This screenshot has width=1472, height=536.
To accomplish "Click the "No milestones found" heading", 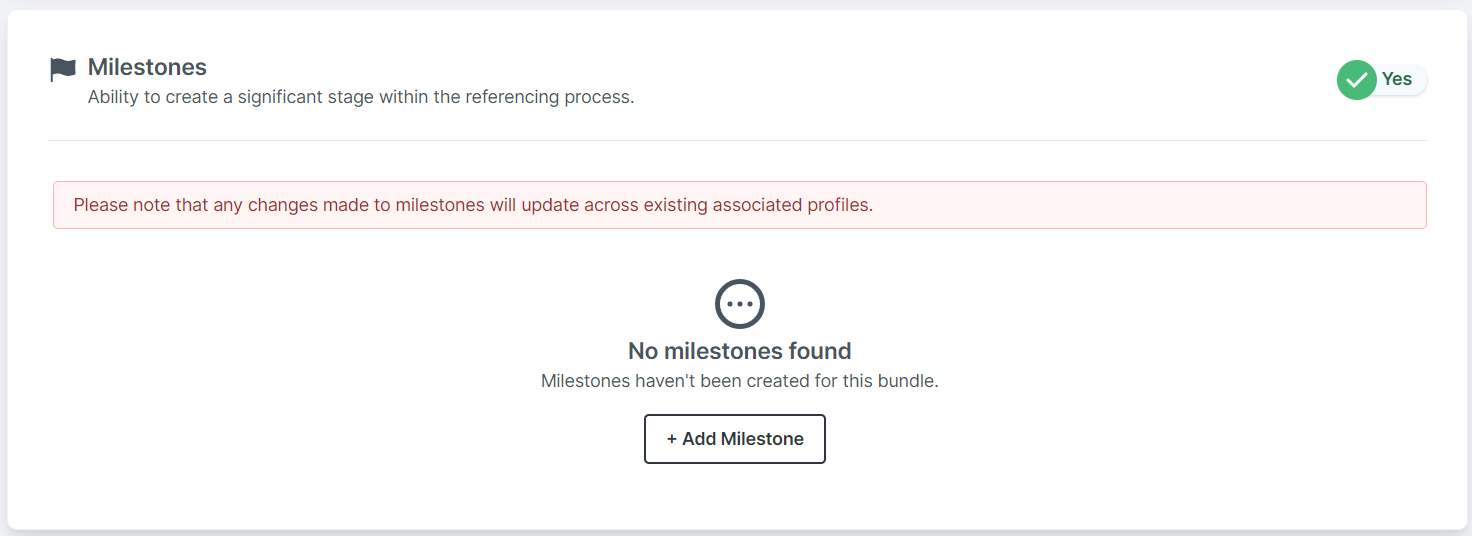I will pyautogui.click(x=740, y=351).
